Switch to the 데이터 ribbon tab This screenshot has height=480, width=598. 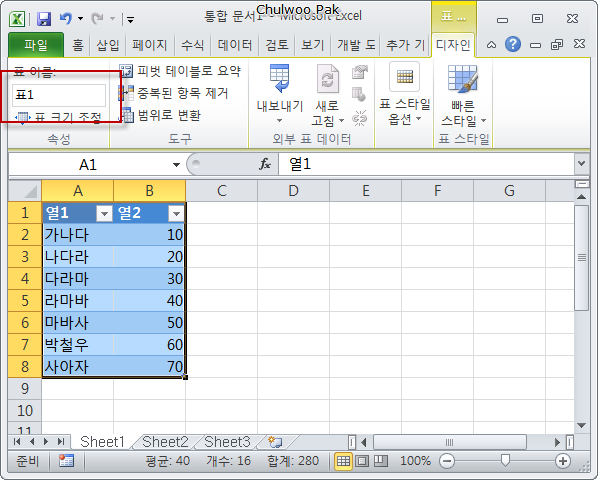(235, 45)
